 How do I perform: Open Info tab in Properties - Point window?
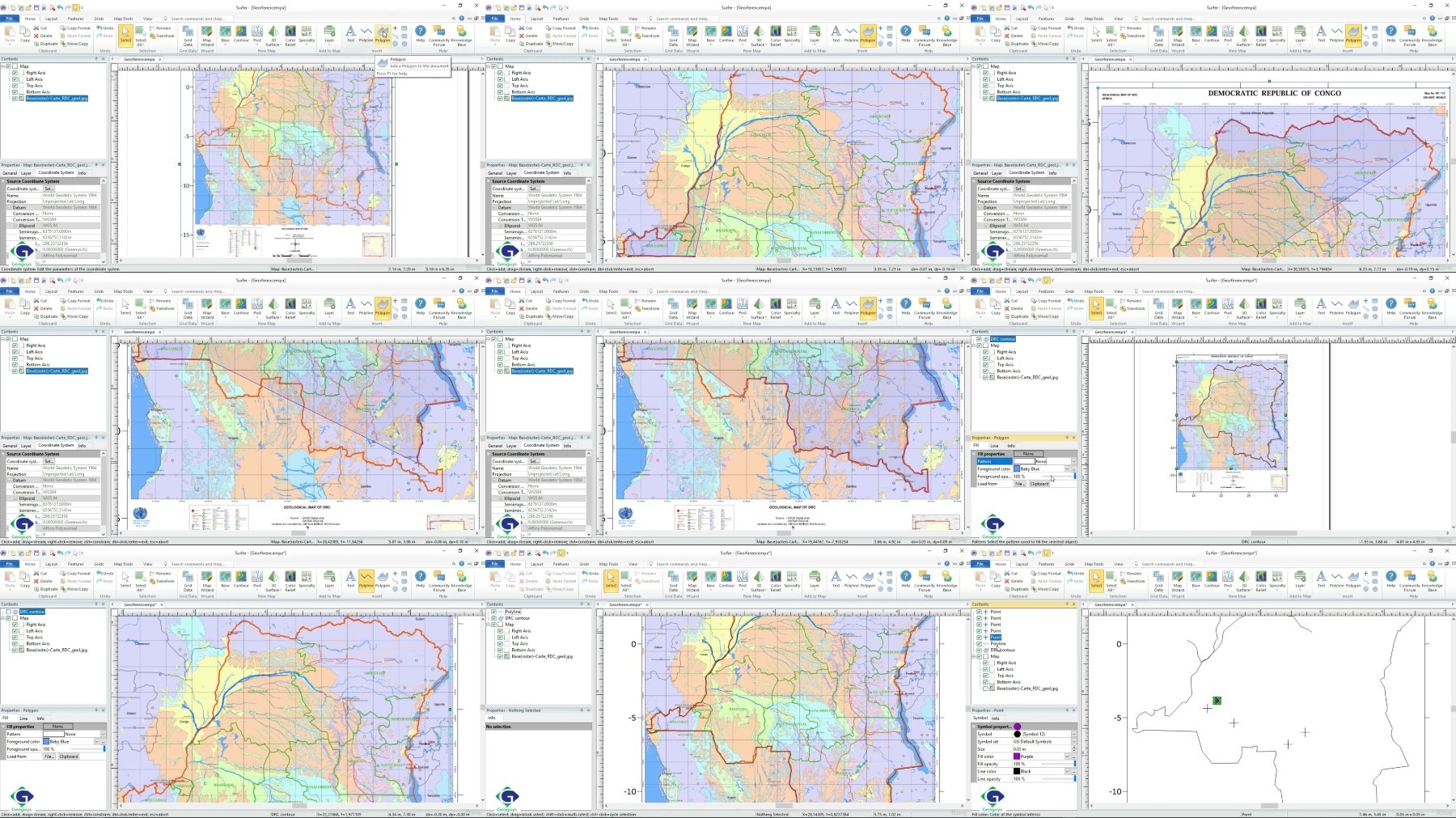[x=996, y=718]
